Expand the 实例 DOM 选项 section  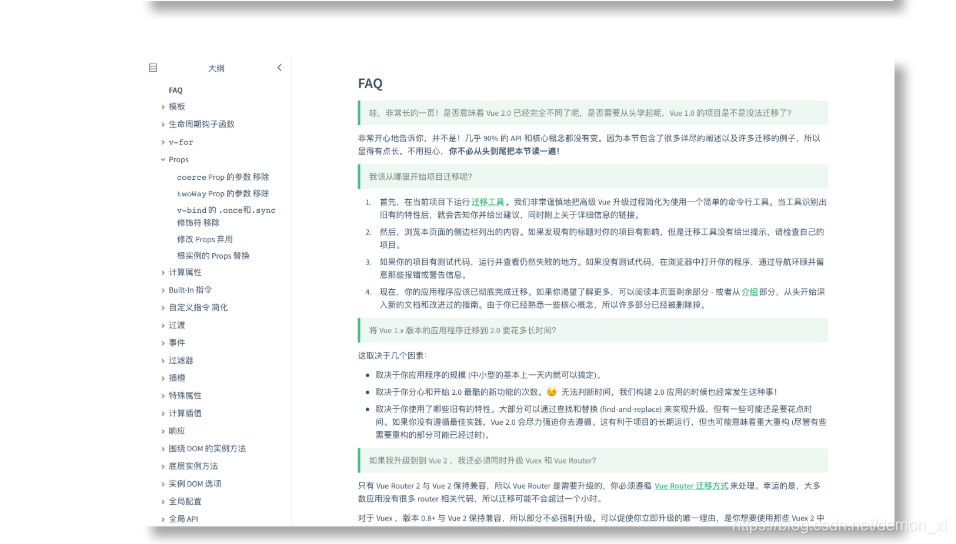point(163,484)
